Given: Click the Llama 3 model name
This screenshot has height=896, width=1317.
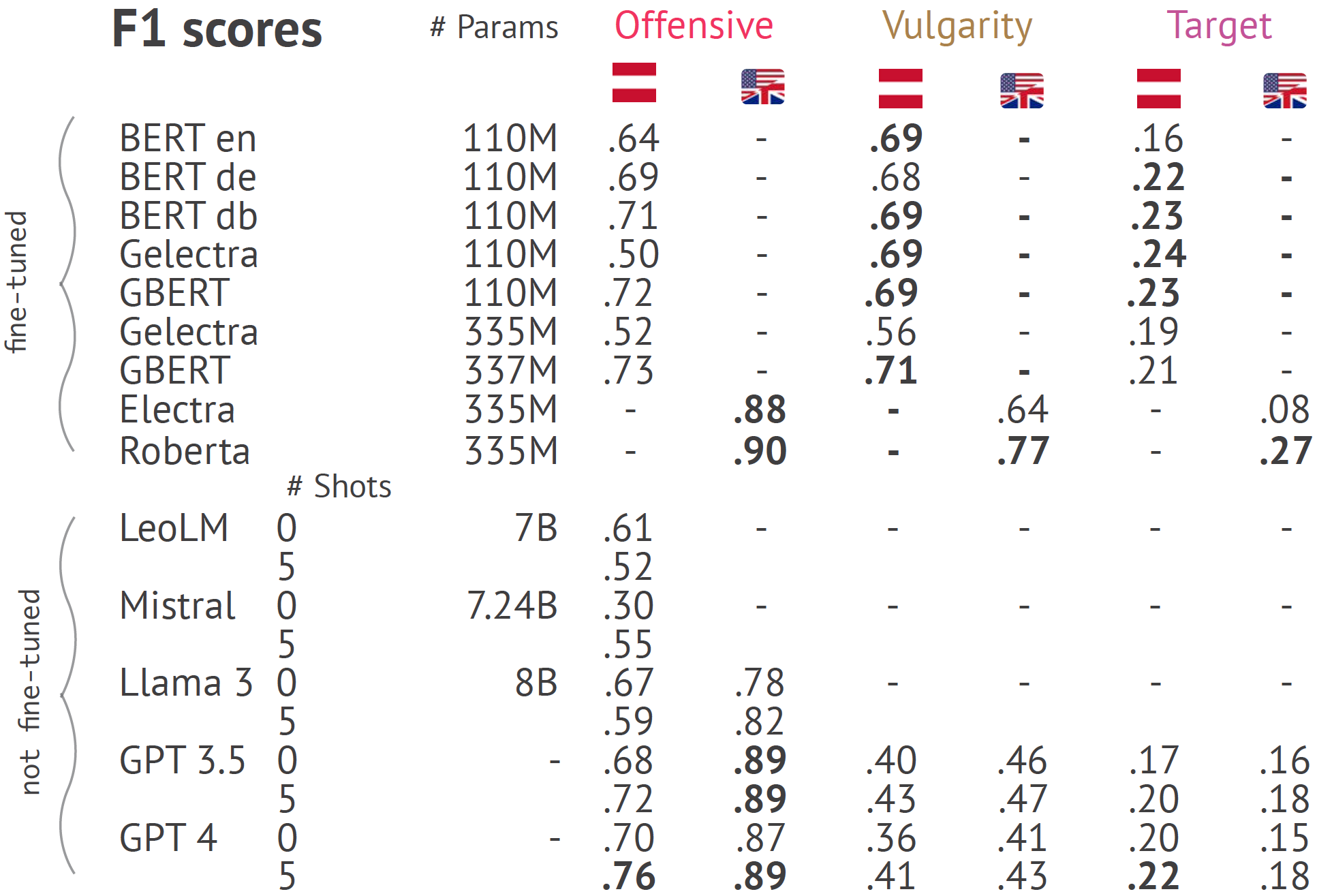Looking at the screenshot, I should [x=186, y=683].
